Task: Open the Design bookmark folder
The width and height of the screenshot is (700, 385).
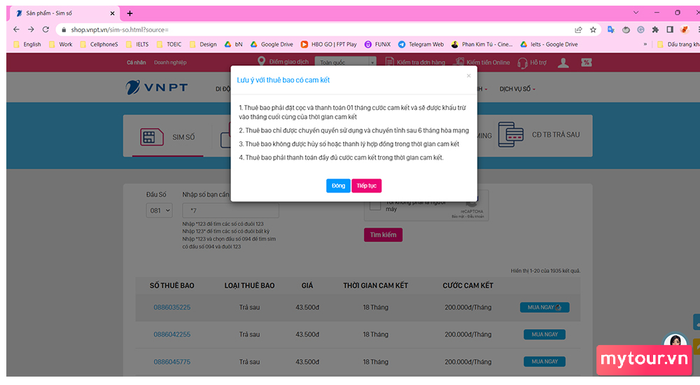Action: pyautogui.click(x=203, y=44)
